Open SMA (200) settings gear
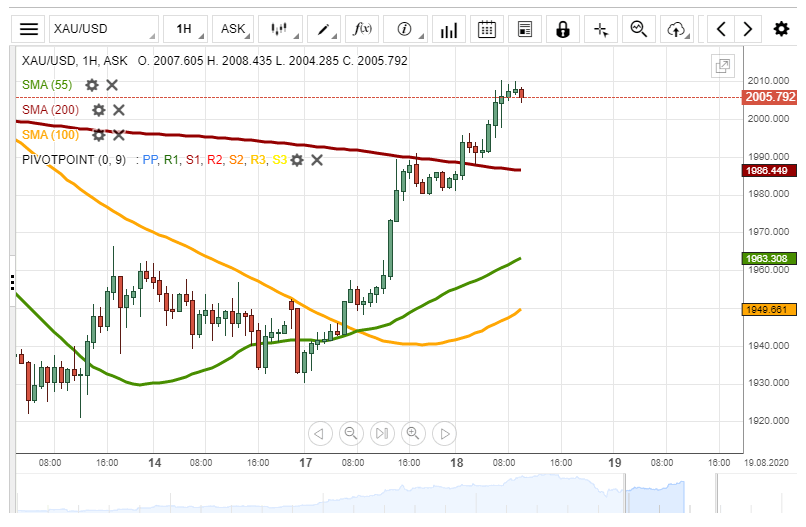The image size is (806, 527). [99, 110]
